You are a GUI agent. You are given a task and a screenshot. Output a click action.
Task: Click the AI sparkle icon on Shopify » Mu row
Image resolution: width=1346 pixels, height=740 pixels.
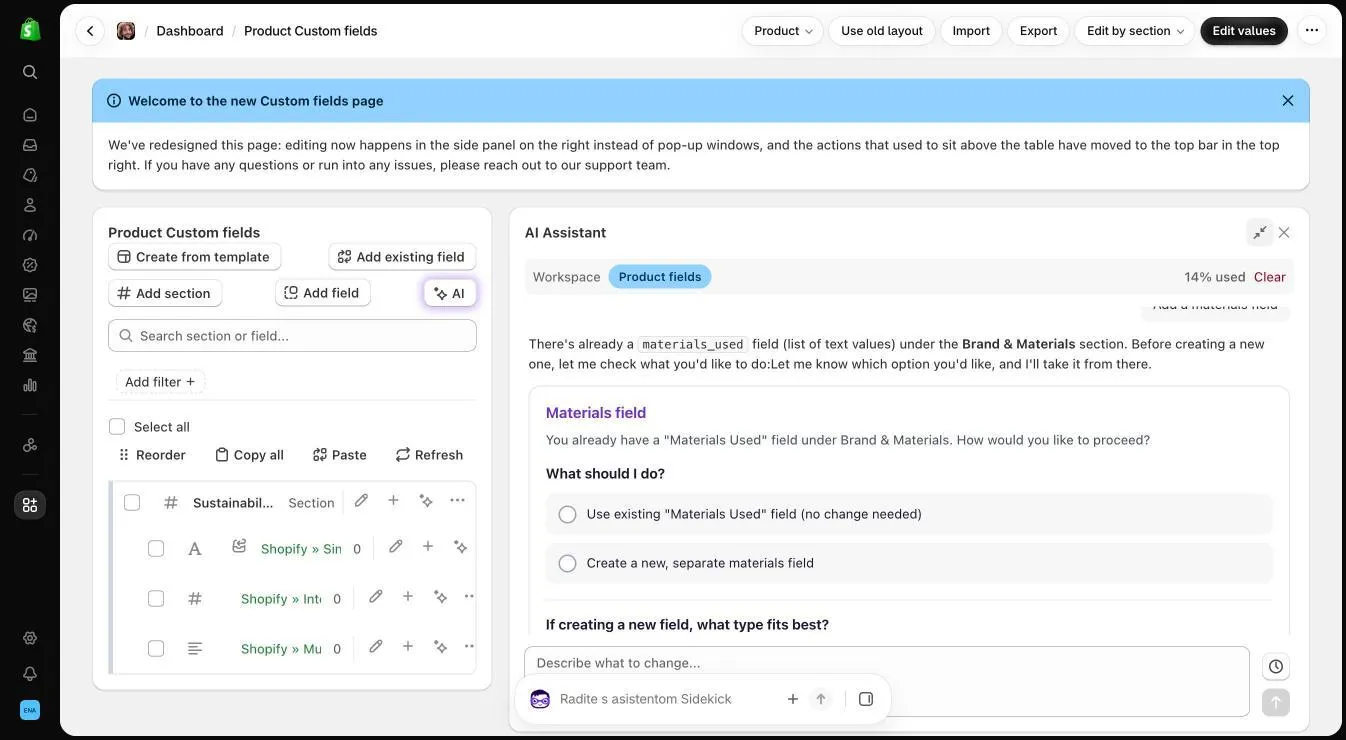(440, 646)
